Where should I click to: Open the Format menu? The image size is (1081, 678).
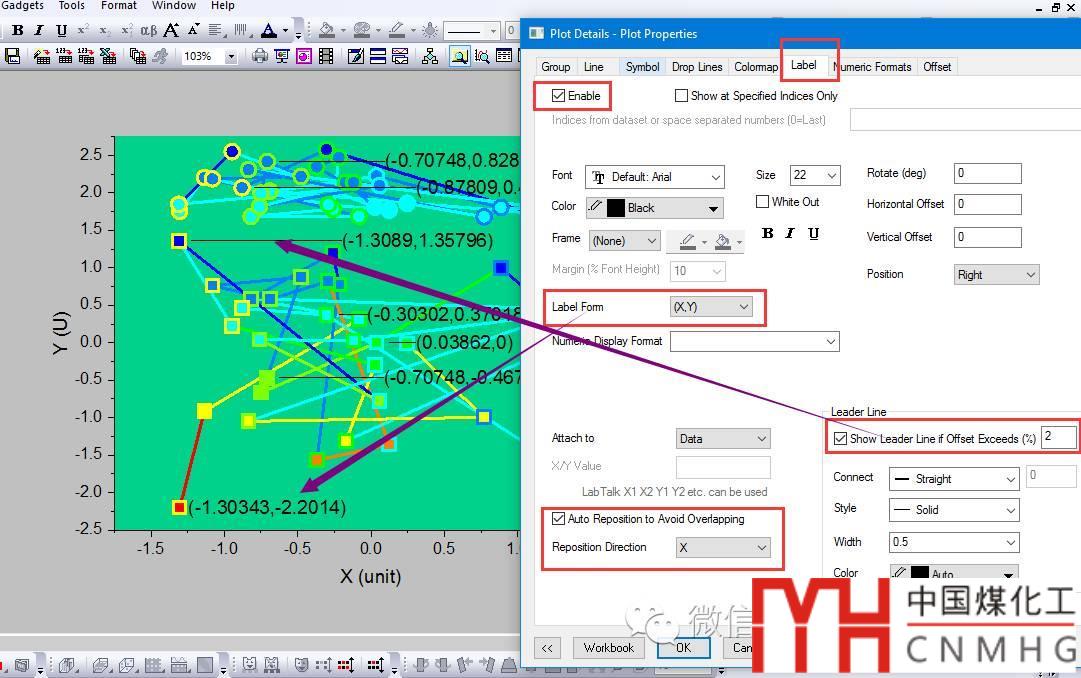point(118,6)
